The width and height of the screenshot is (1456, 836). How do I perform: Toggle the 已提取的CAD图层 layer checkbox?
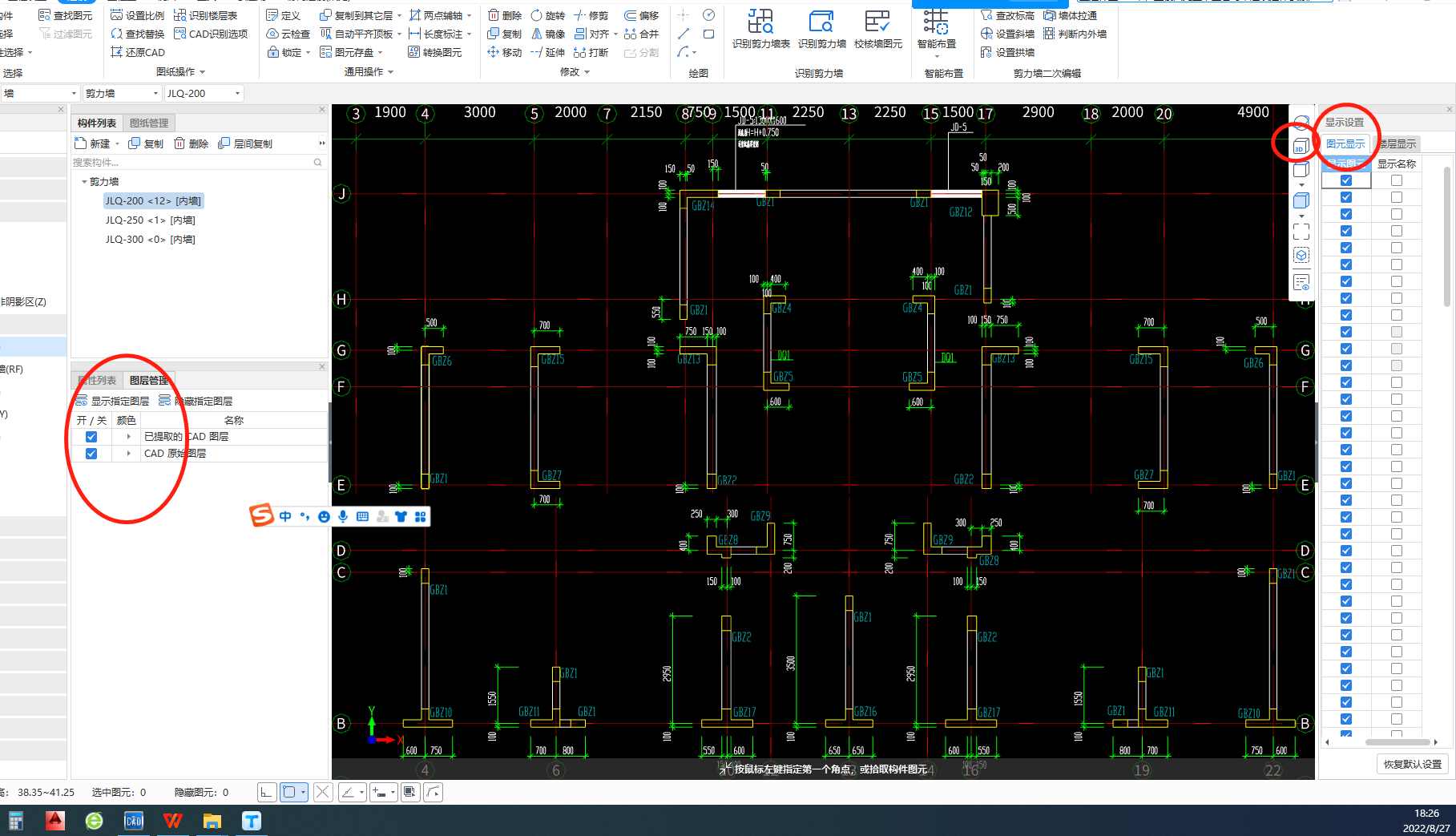[91, 437]
